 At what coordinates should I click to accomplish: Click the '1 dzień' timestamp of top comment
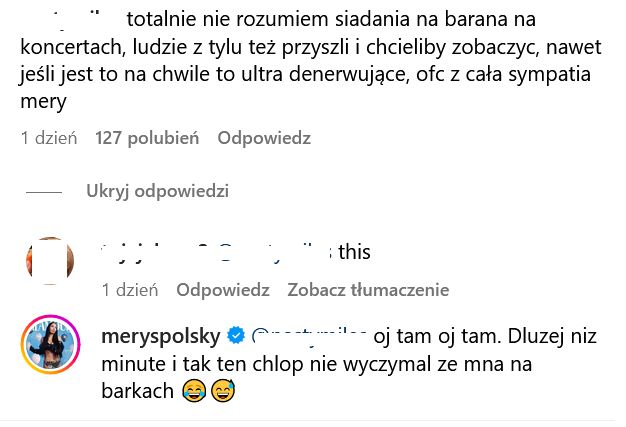pos(50,139)
